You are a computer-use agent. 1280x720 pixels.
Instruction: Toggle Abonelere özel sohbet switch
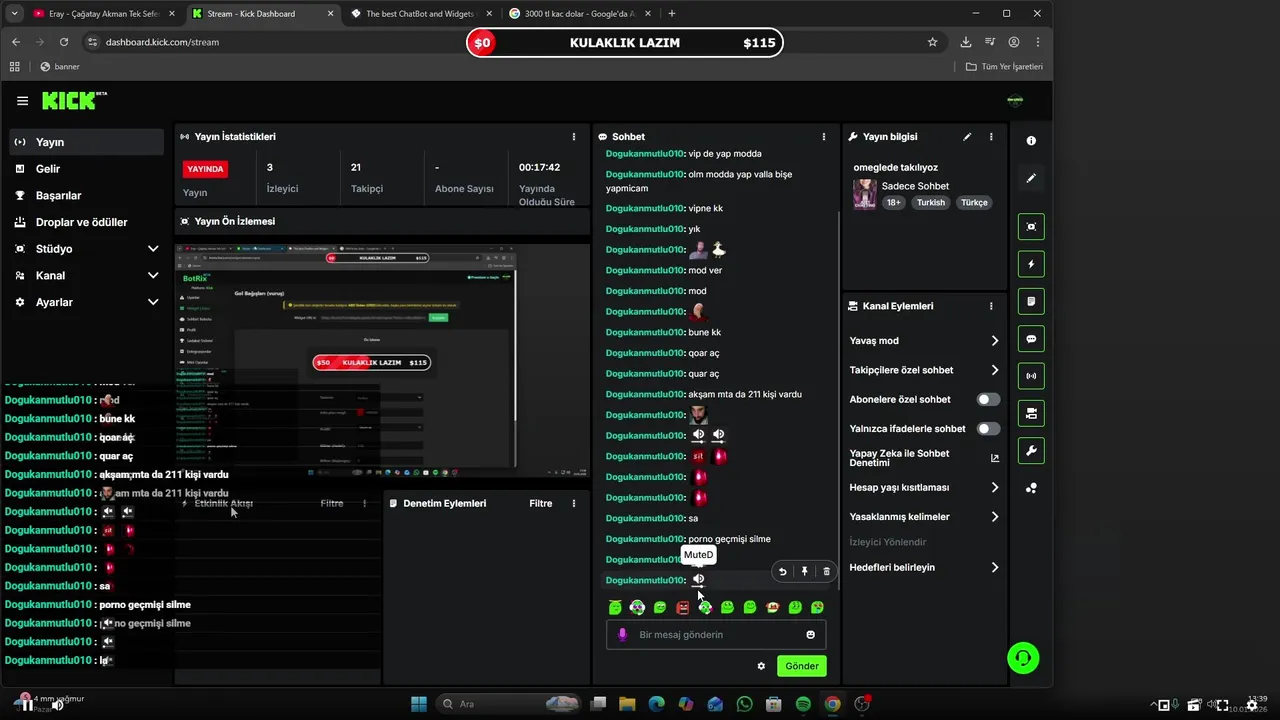[988, 399]
